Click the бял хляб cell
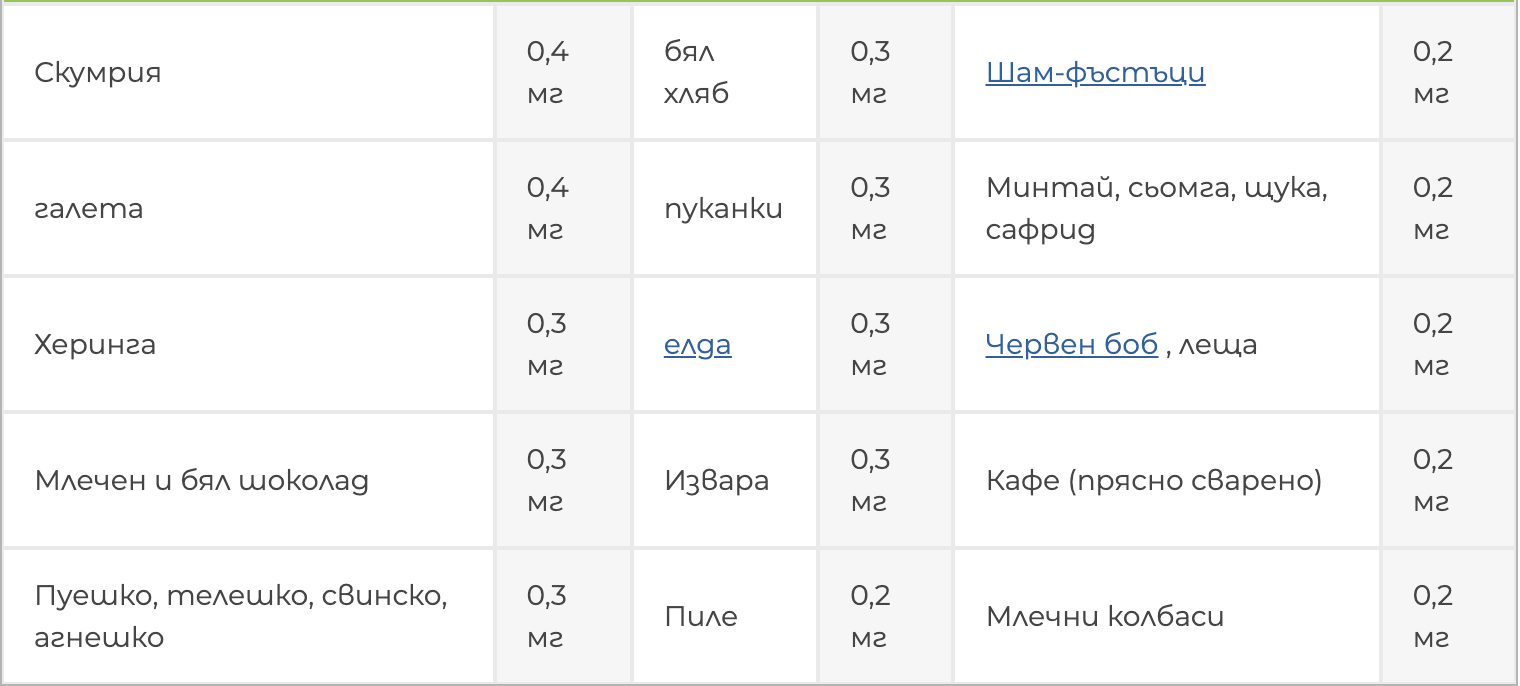Screen dimensions: 1520x686 [x=696, y=73]
